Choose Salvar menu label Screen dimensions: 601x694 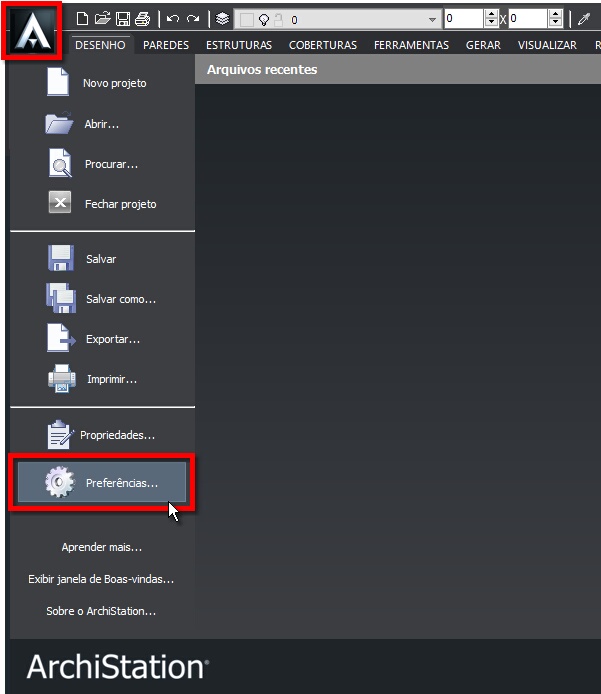point(101,259)
